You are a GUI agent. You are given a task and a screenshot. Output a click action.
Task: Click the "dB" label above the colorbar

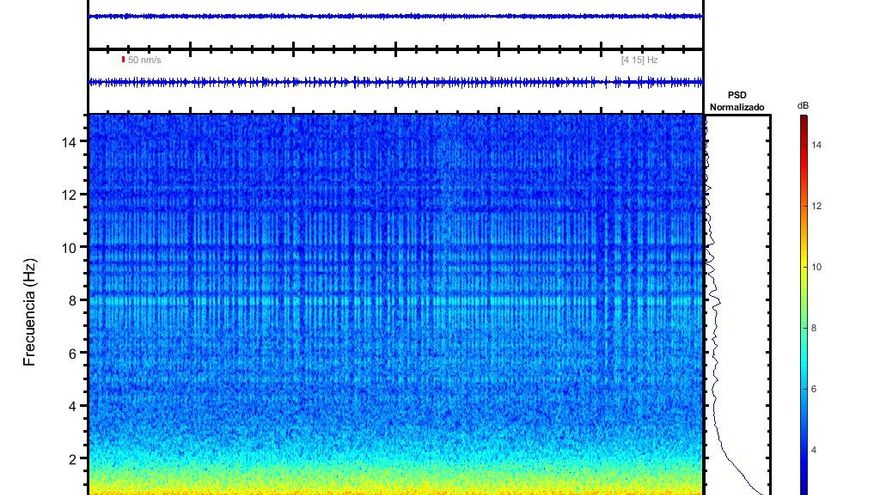(x=803, y=104)
